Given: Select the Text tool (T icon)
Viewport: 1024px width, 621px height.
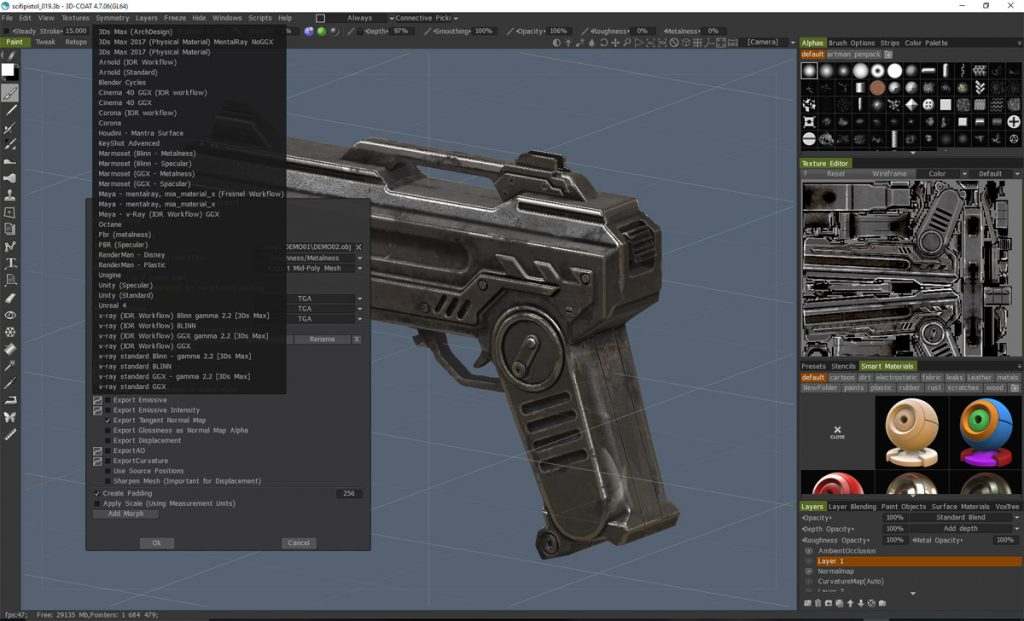Looking at the screenshot, I should coord(10,263).
